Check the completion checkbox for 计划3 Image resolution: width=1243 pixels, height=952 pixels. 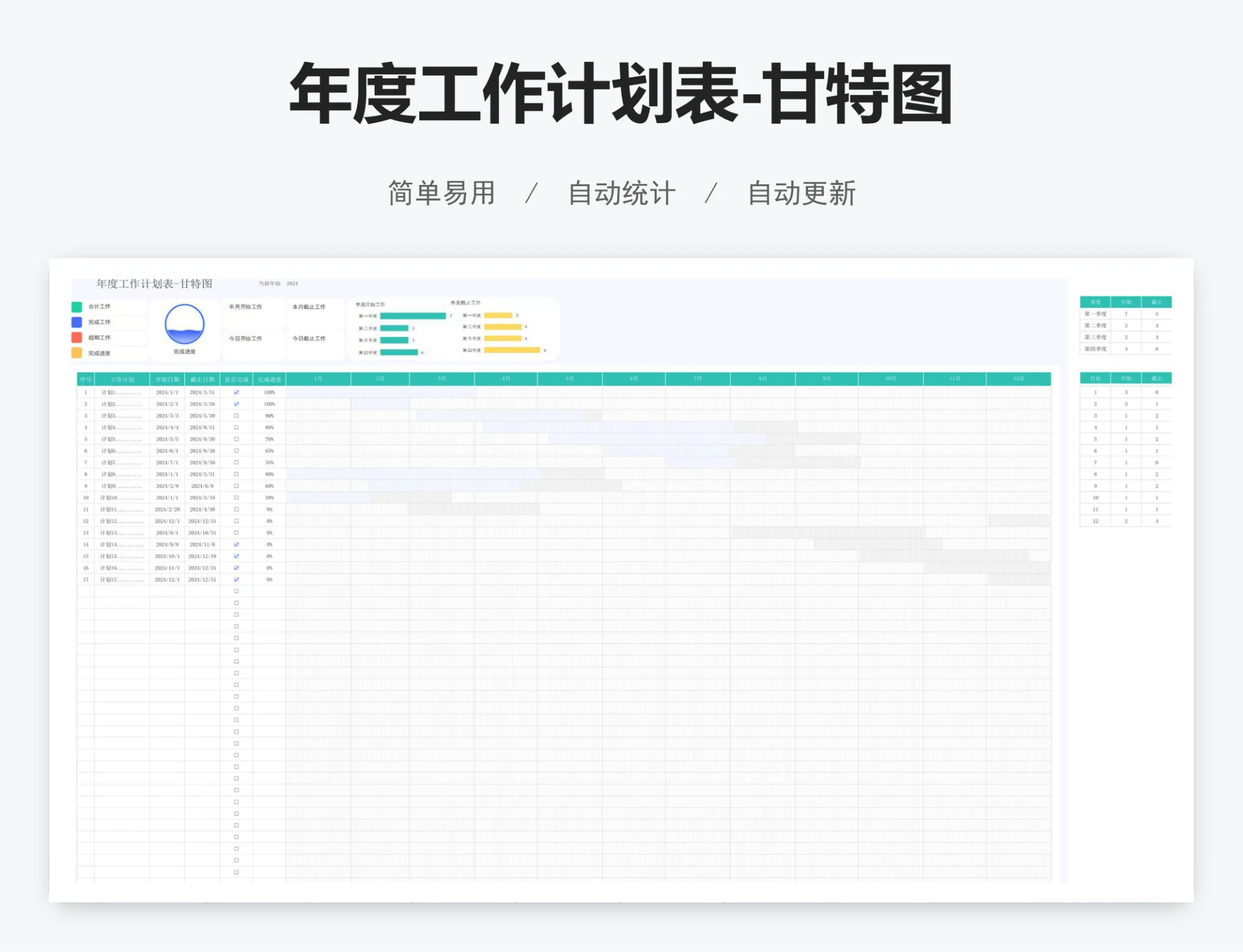pyautogui.click(x=236, y=415)
